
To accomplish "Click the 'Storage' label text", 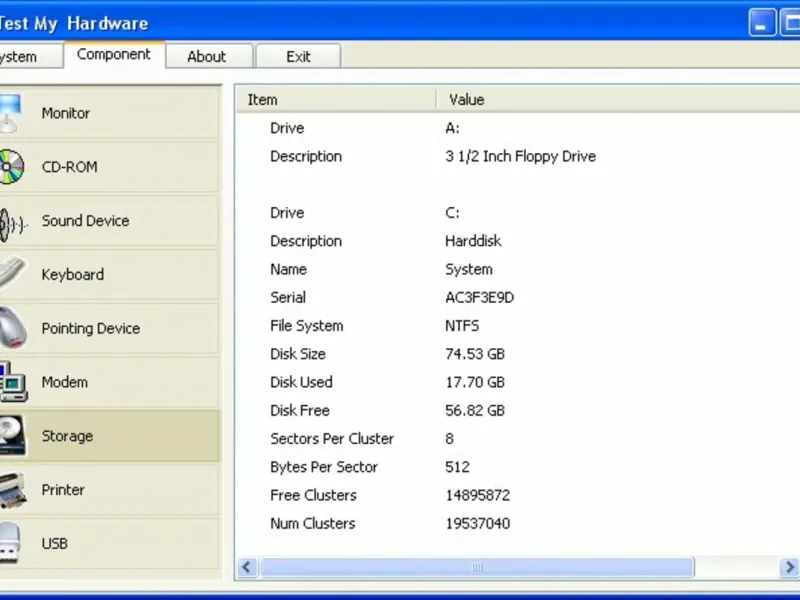I will (67, 436).
